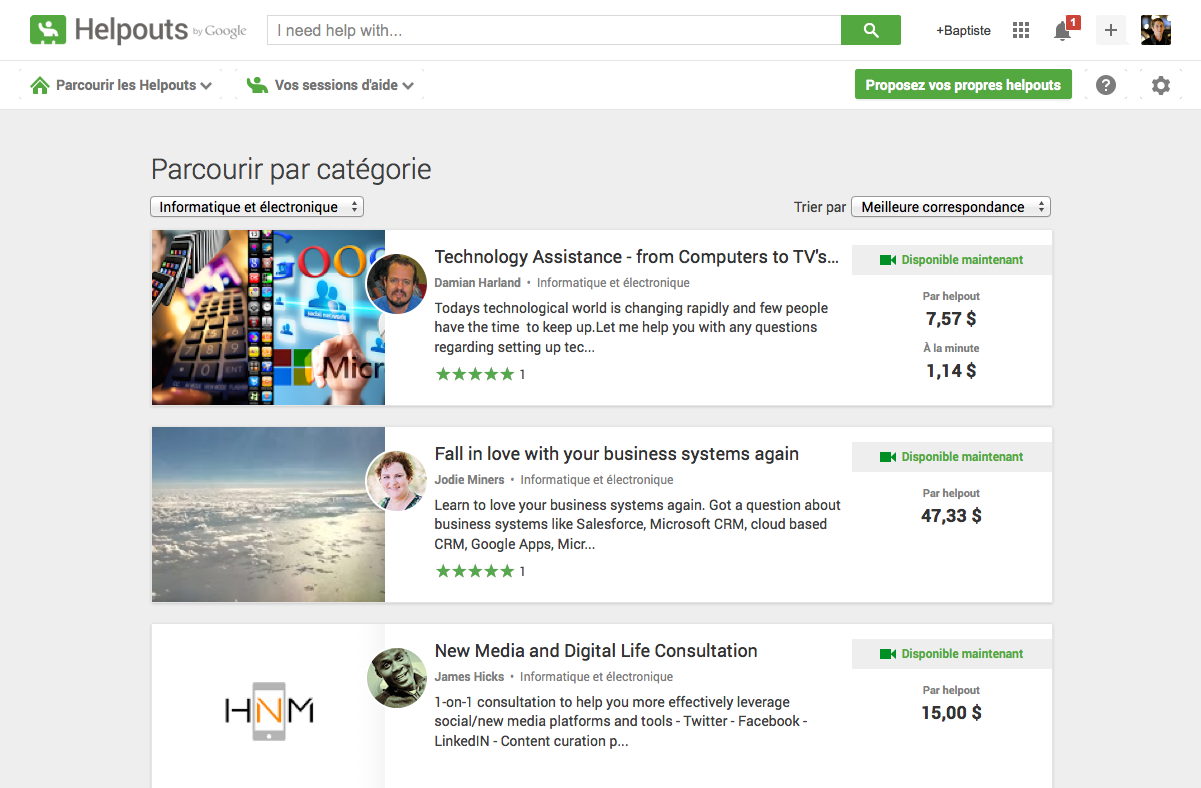1201x788 pixels.
Task: Click James Hicks' profile photo
Action: click(397, 678)
